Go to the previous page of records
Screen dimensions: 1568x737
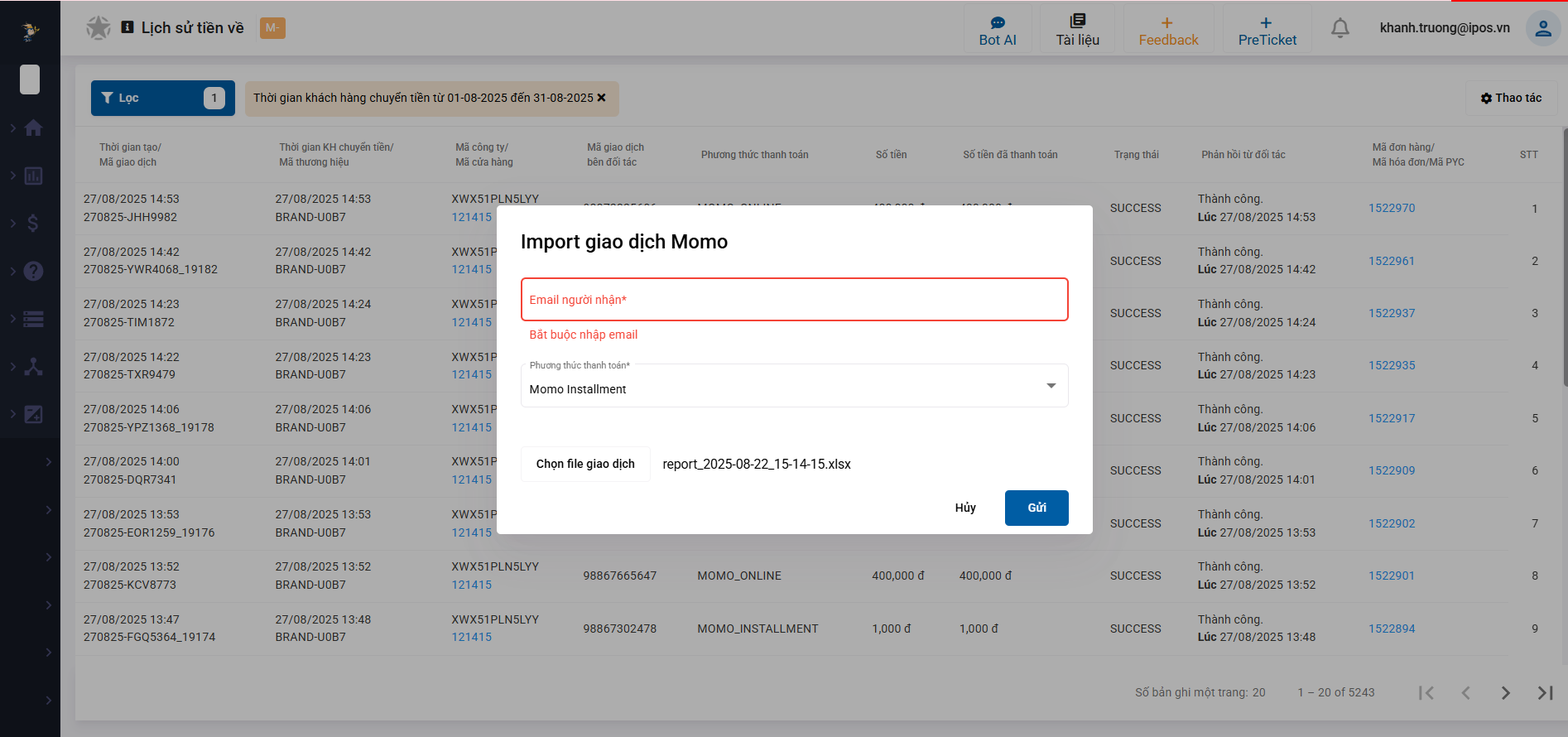pos(1465,692)
